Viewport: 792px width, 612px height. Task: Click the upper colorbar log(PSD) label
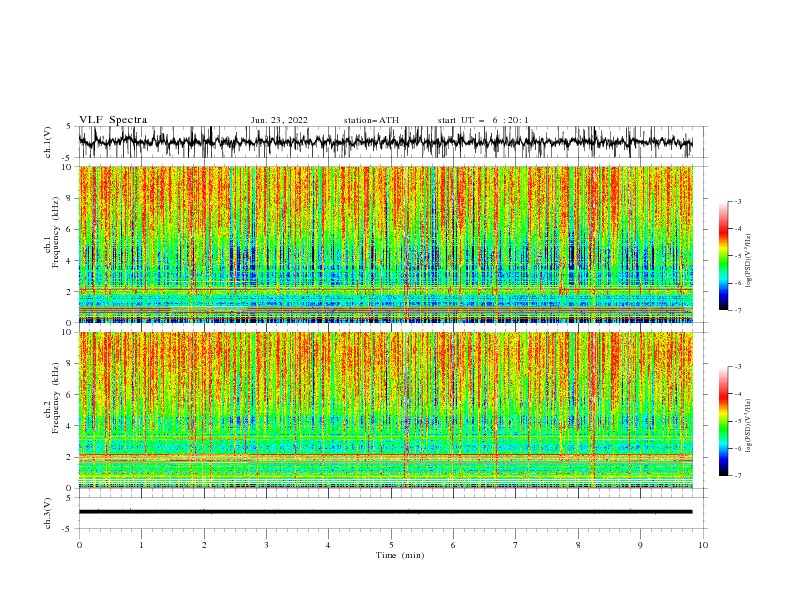[749, 261]
